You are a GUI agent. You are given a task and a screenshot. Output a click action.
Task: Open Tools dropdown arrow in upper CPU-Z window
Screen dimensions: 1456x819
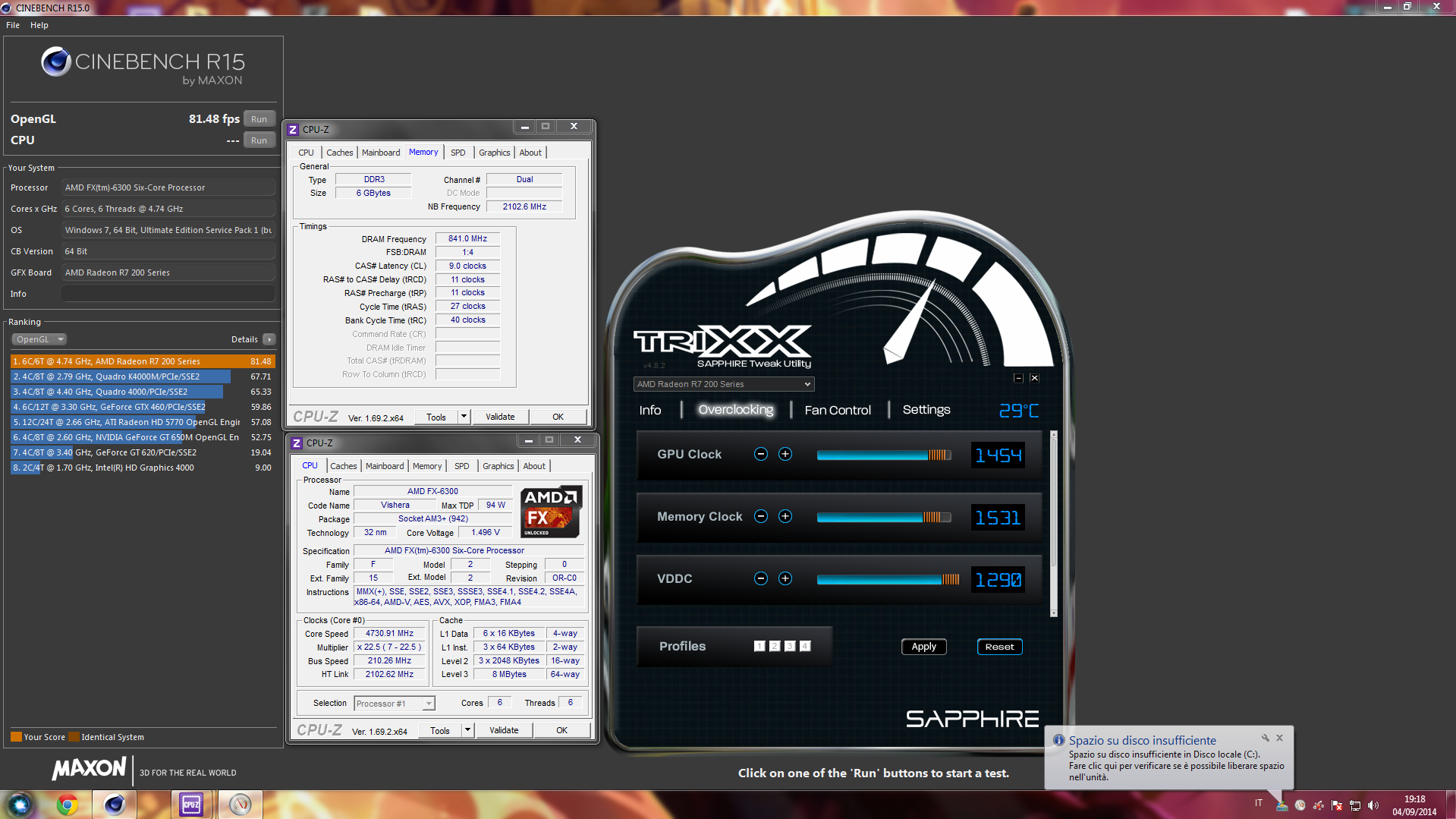(x=464, y=417)
